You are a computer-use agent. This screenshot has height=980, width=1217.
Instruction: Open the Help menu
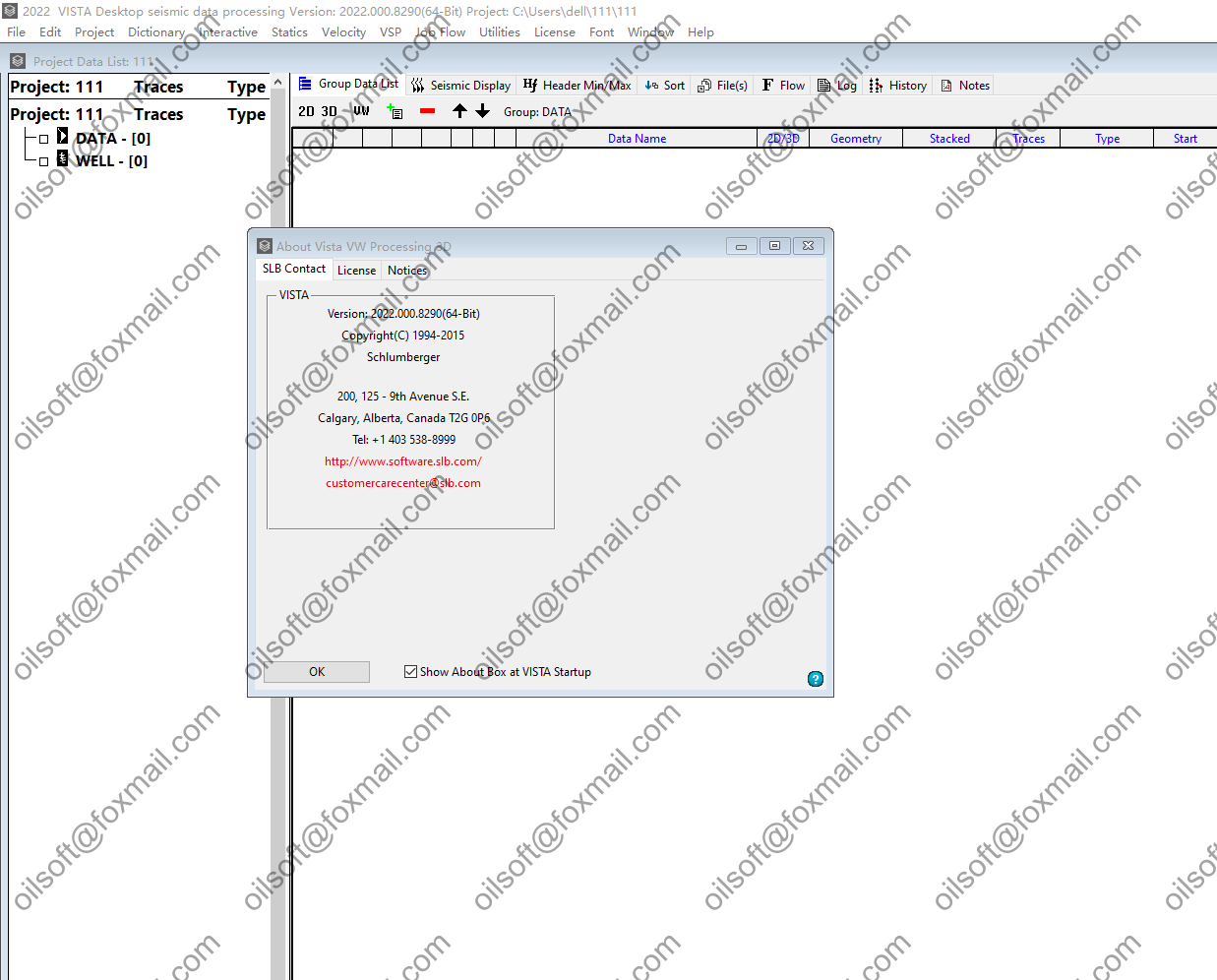tap(700, 32)
